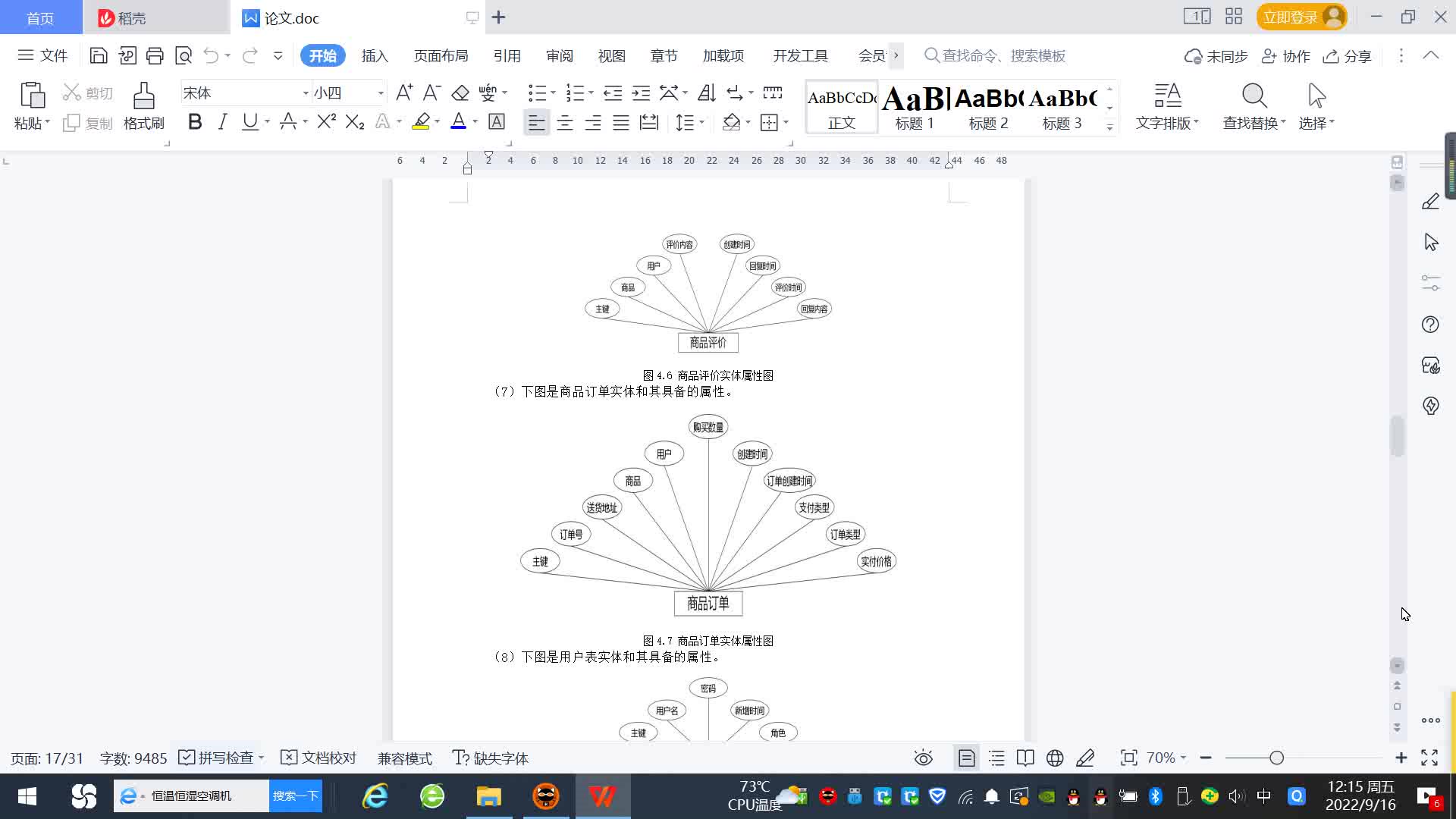This screenshot has height=819, width=1456.
Task: Increase indent icon
Action: click(641, 93)
